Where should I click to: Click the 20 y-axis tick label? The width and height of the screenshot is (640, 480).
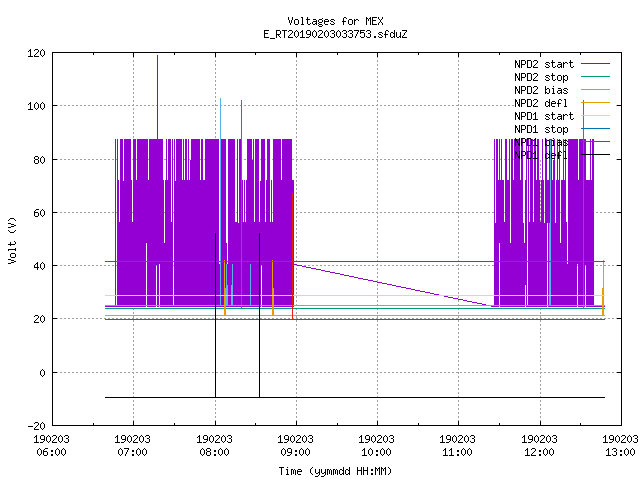tap(40, 319)
